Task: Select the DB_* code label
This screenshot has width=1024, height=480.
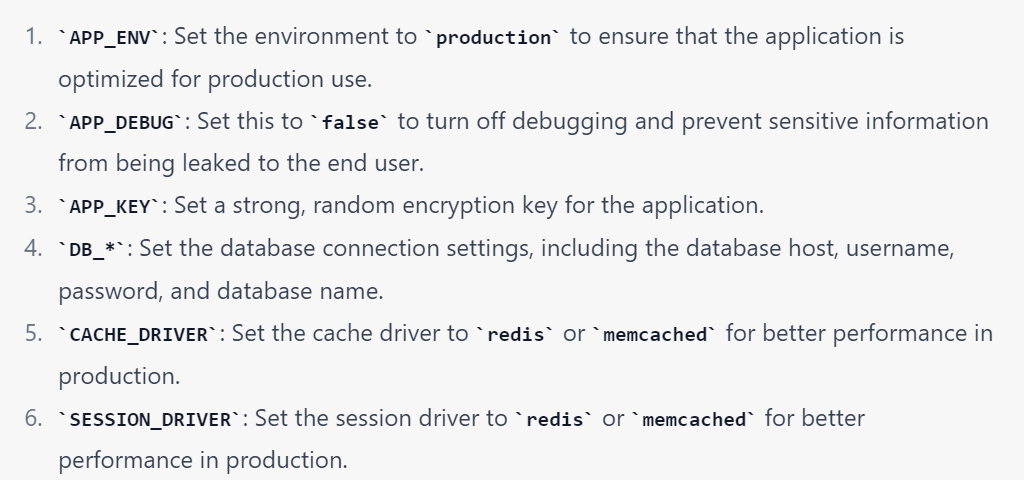Action: pos(92,249)
